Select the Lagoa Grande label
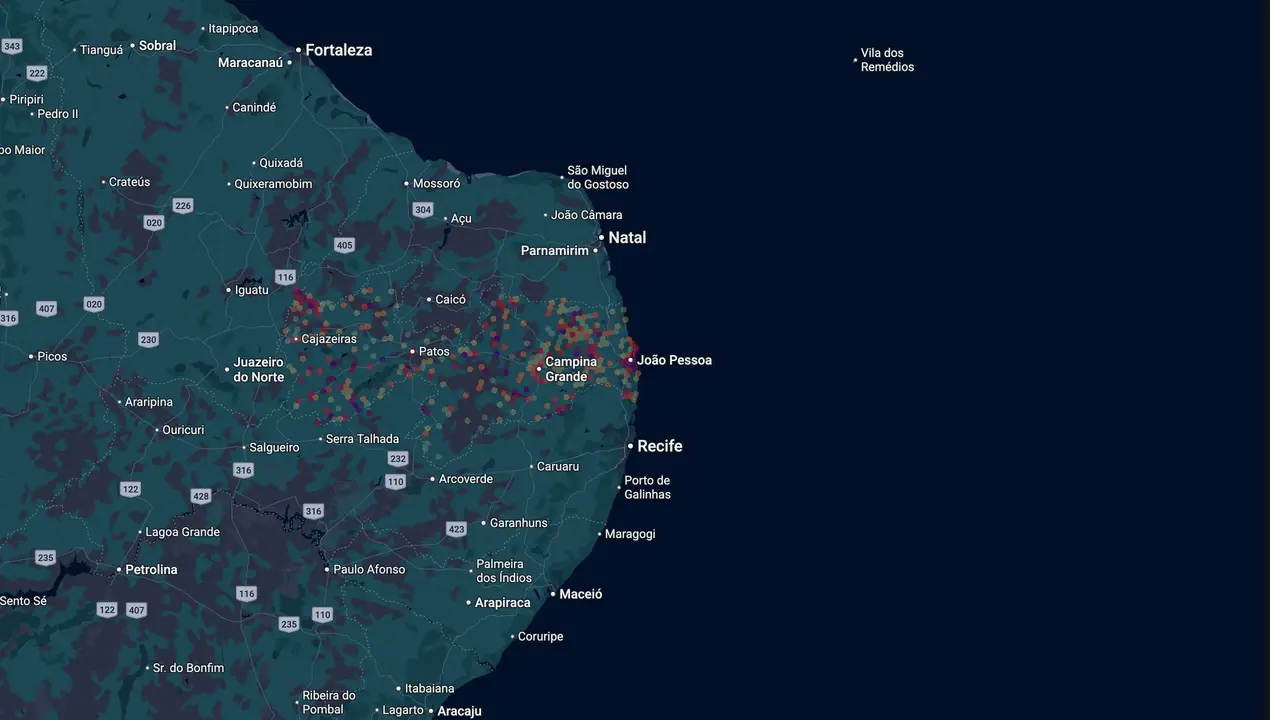Image resolution: width=1270 pixels, height=720 pixels. click(x=183, y=532)
